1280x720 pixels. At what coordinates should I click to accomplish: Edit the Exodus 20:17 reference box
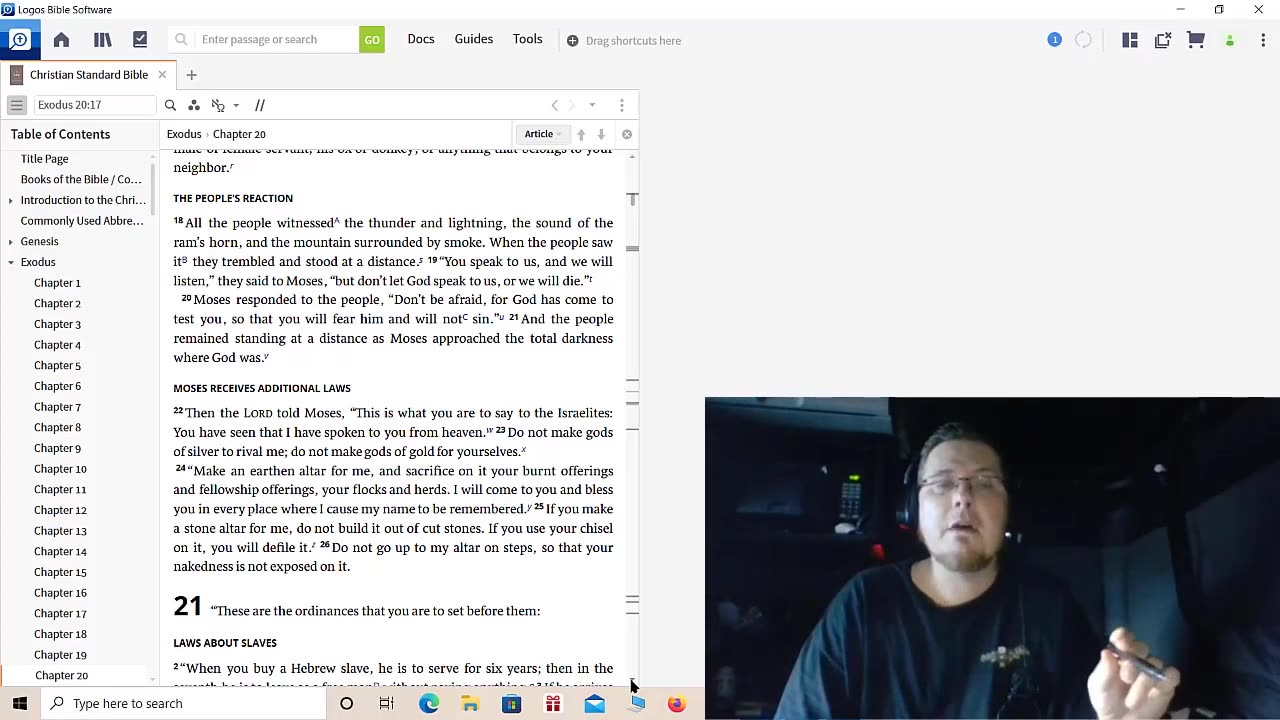94,105
